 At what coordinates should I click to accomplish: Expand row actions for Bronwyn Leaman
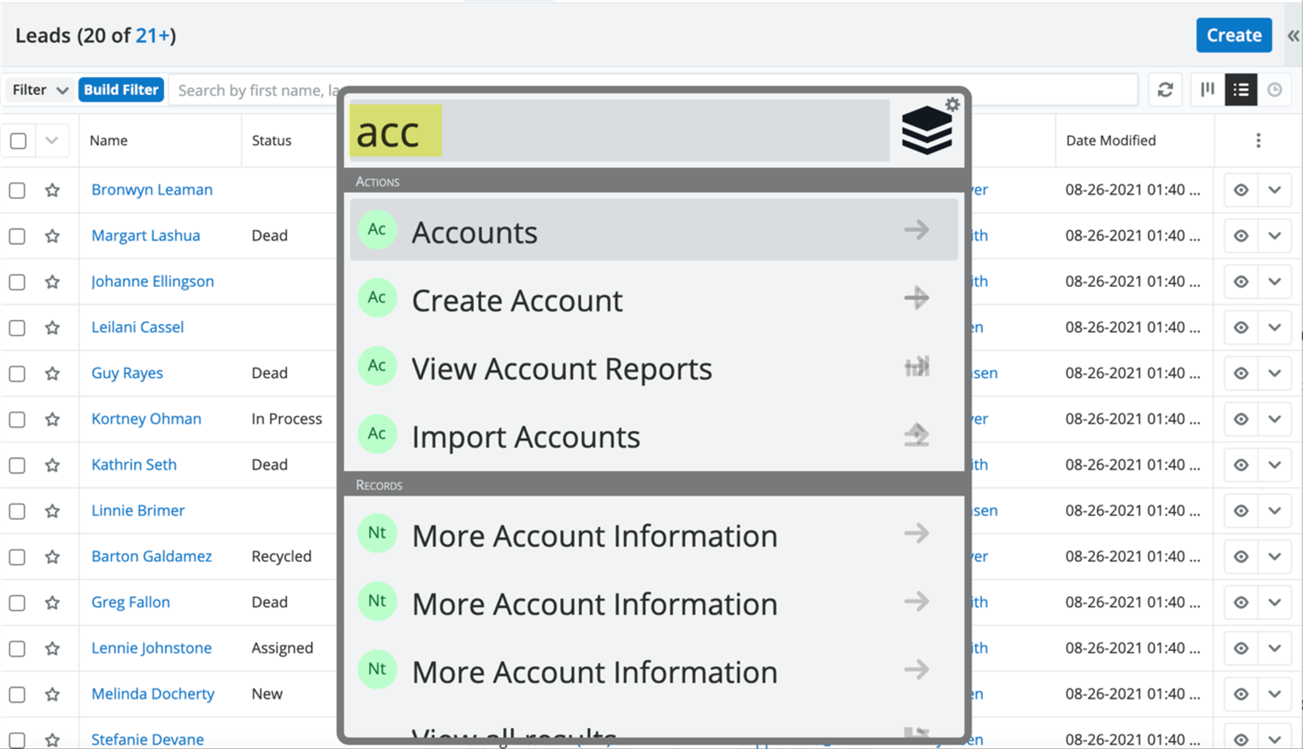point(1274,190)
